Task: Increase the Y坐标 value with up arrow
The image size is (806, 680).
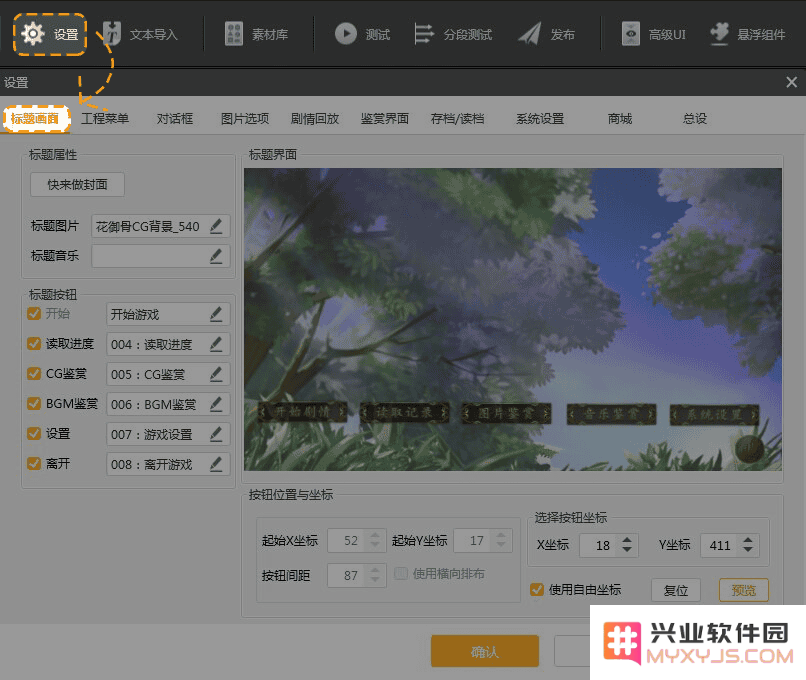Action: [748, 540]
